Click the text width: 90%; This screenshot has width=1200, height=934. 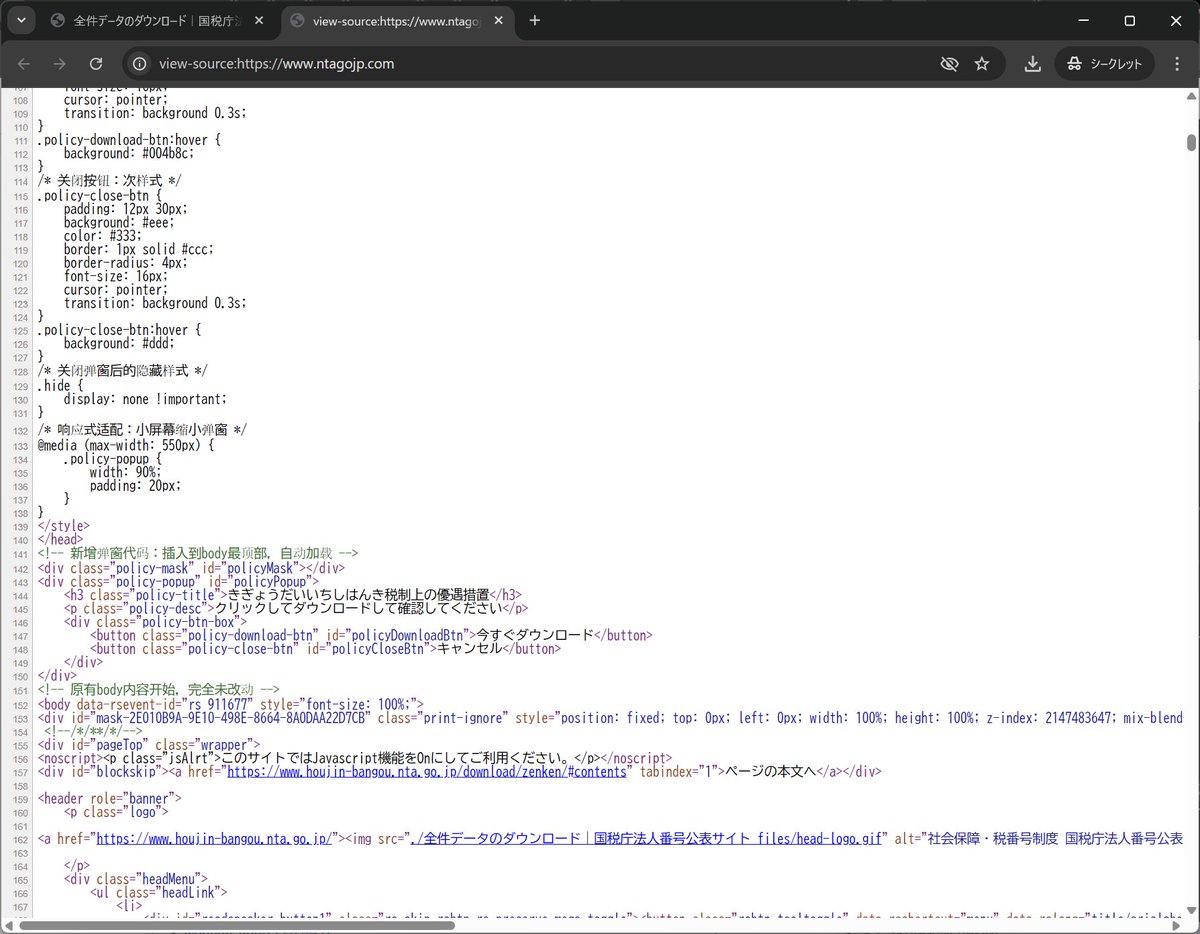(125, 471)
